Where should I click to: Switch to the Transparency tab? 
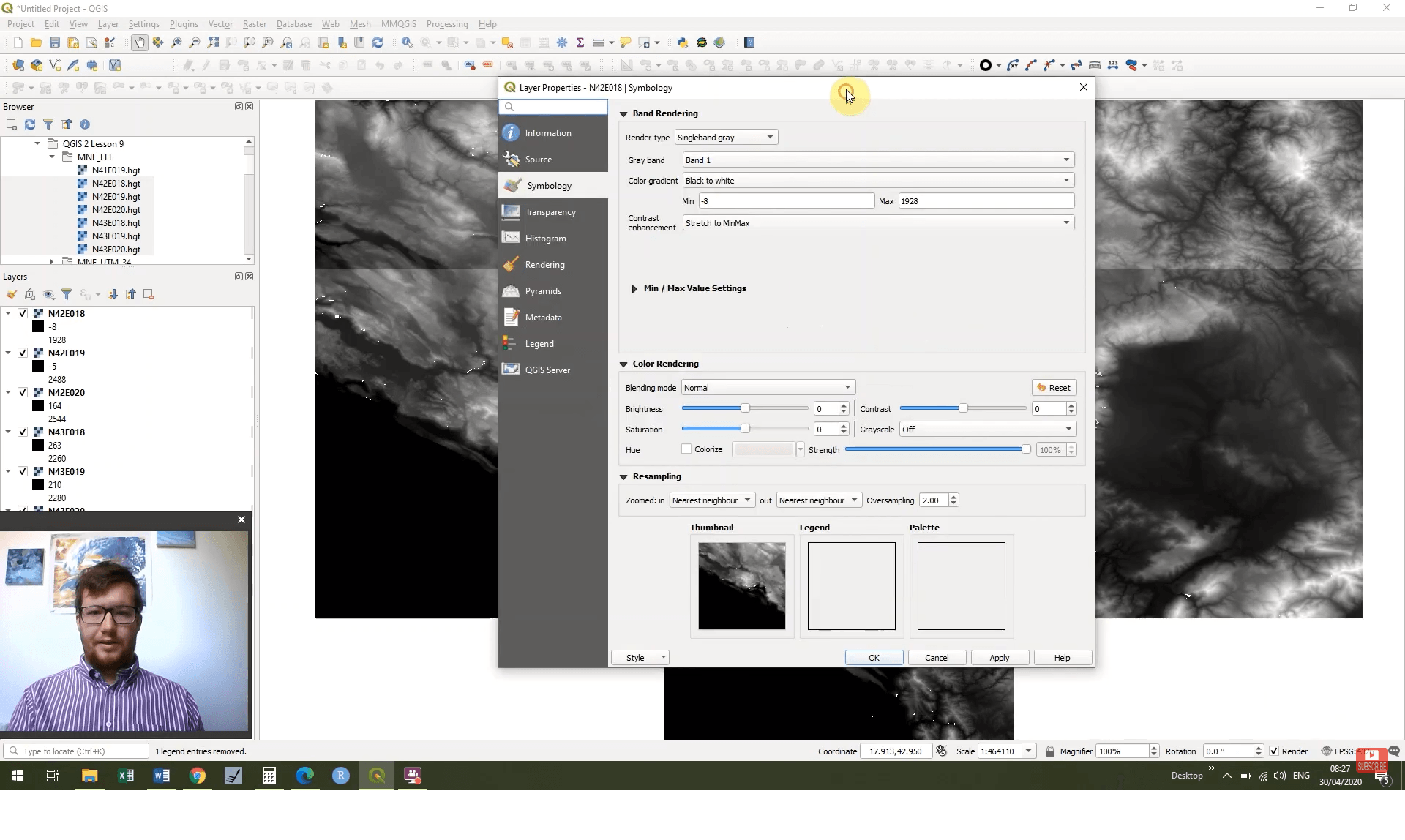point(550,211)
